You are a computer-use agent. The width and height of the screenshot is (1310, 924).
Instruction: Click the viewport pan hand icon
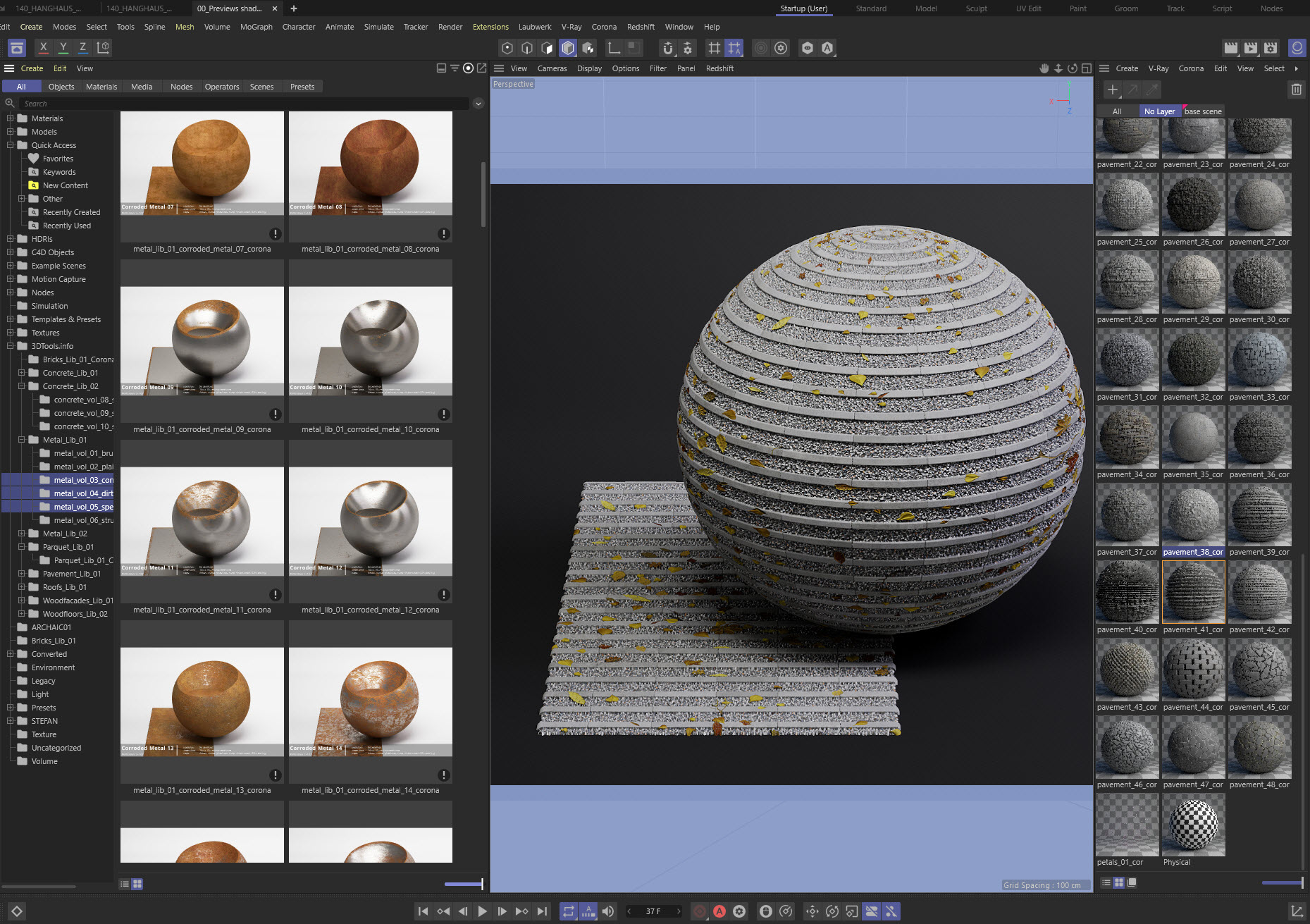click(1044, 68)
